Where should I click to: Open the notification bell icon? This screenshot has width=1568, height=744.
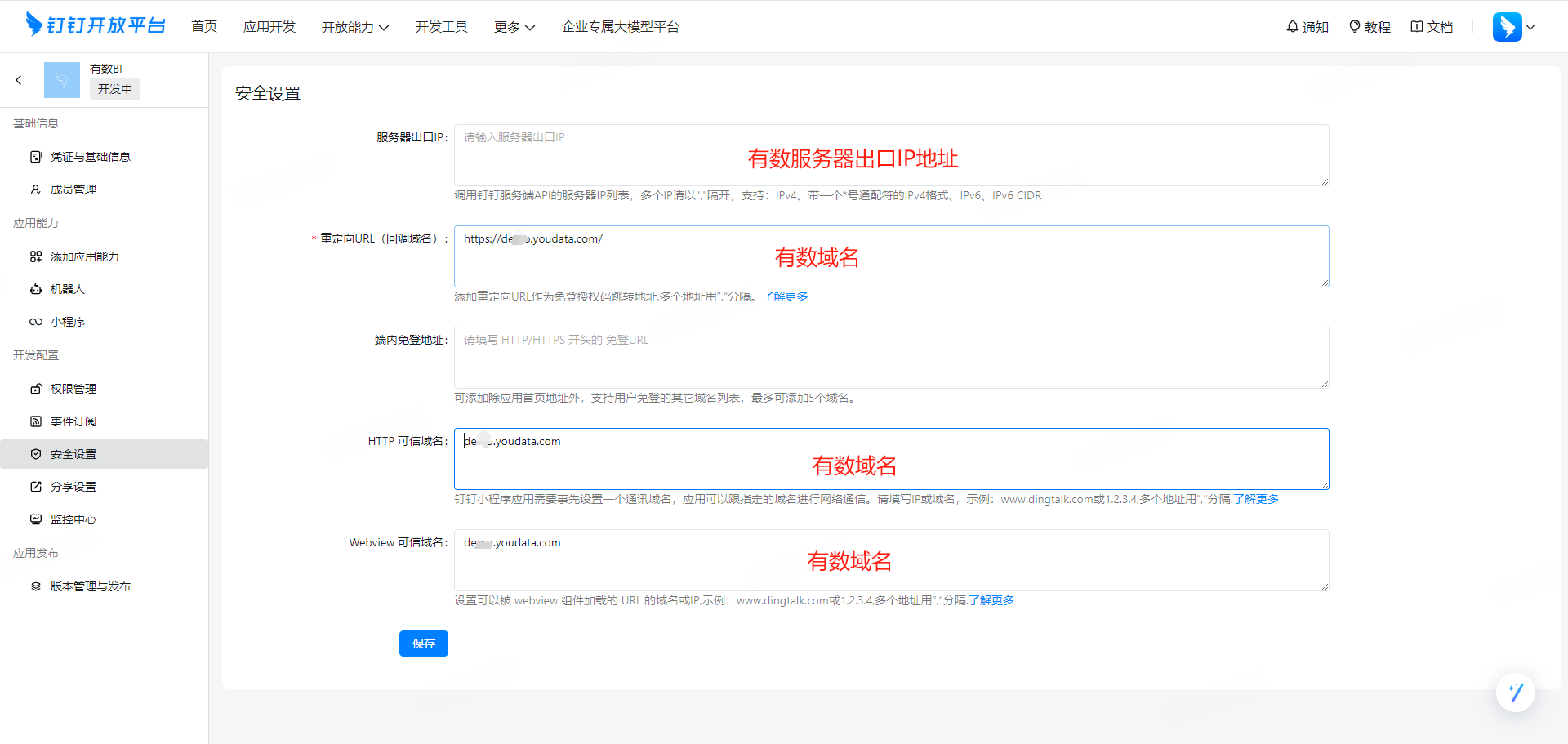pos(1293,27)
